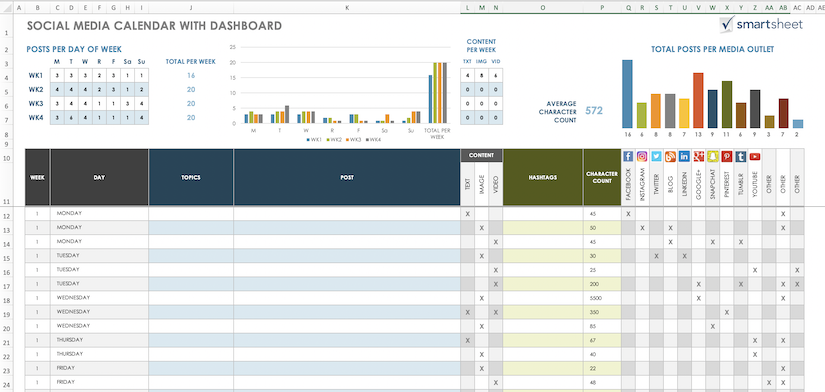Image resolution: width=825 pixels, height=392 pixels.
Task: Click the Instagram icon in the header
Action: click(x=642, y=156)
